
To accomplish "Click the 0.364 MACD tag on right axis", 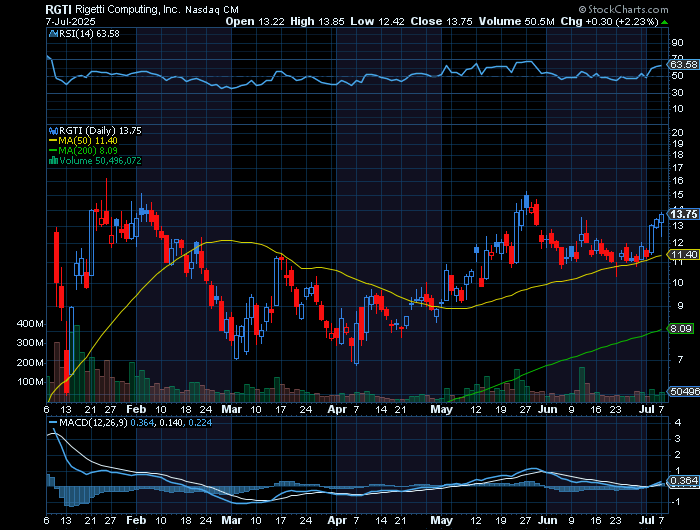I will (x=683, y=481).
